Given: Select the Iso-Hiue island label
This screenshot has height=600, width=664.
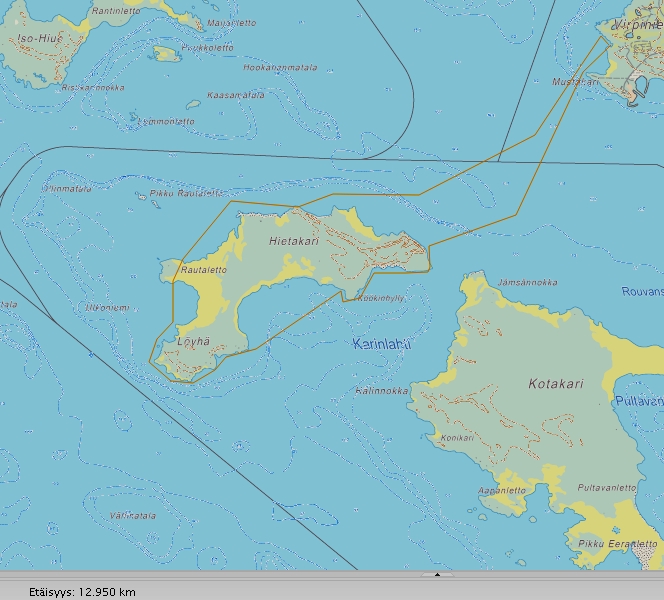Looking at the screenshot, I should pyautogui.click(x=39, y=38).
